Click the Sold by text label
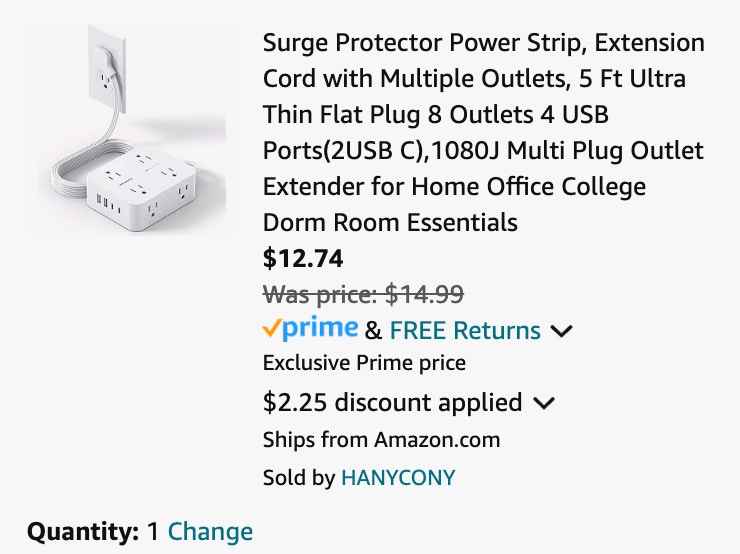Image resolution: width=740 pixels, height=554 pixels. point(299,478)
